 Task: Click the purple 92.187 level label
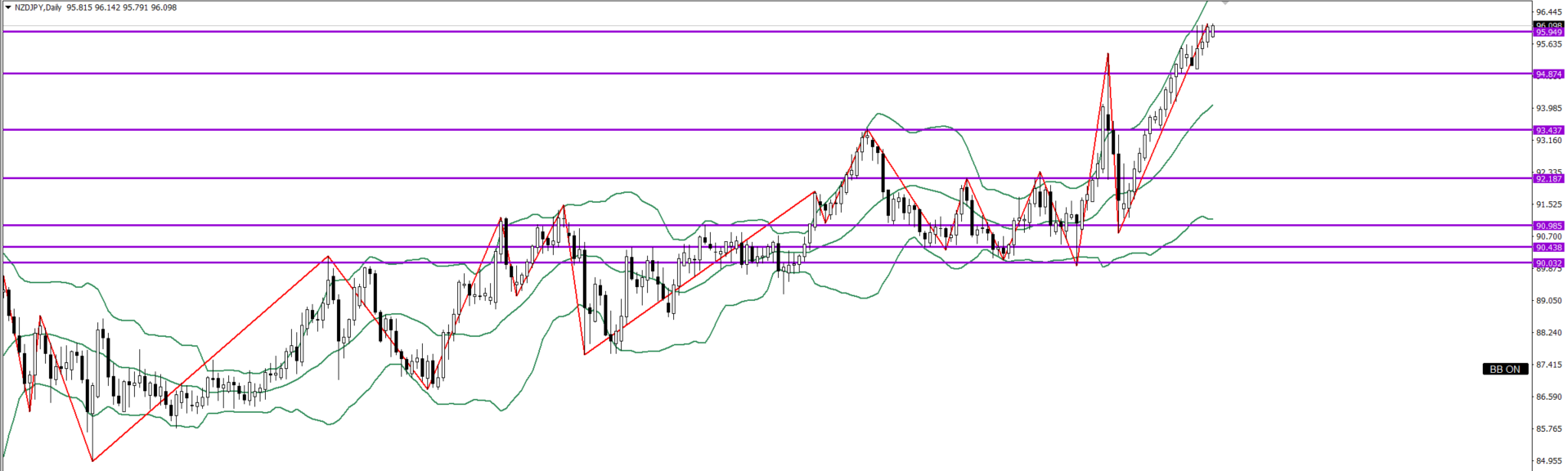[x=1548, y=179]
